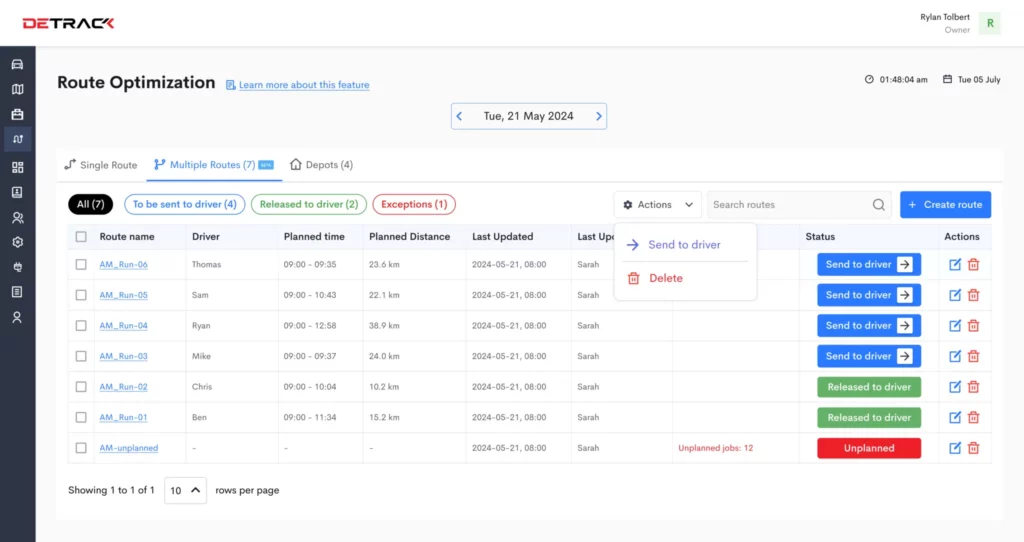Edit route AM_Run-03 with pencil icon
Screen dimensions: 1024x542
(955, 357)
